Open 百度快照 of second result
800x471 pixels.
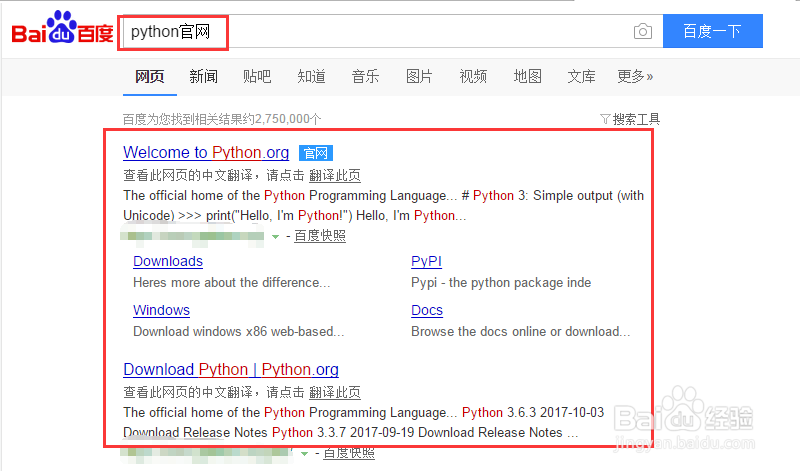(349, 453)
